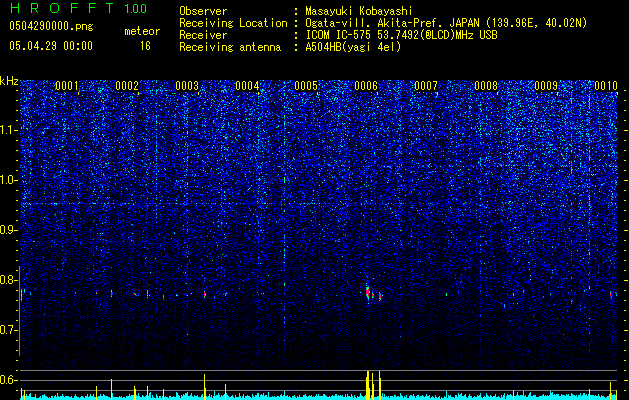Click the meteor count value 16
The width and height of the screenshot is (629, 400).
pyautogui.click(x=145, y=46)
